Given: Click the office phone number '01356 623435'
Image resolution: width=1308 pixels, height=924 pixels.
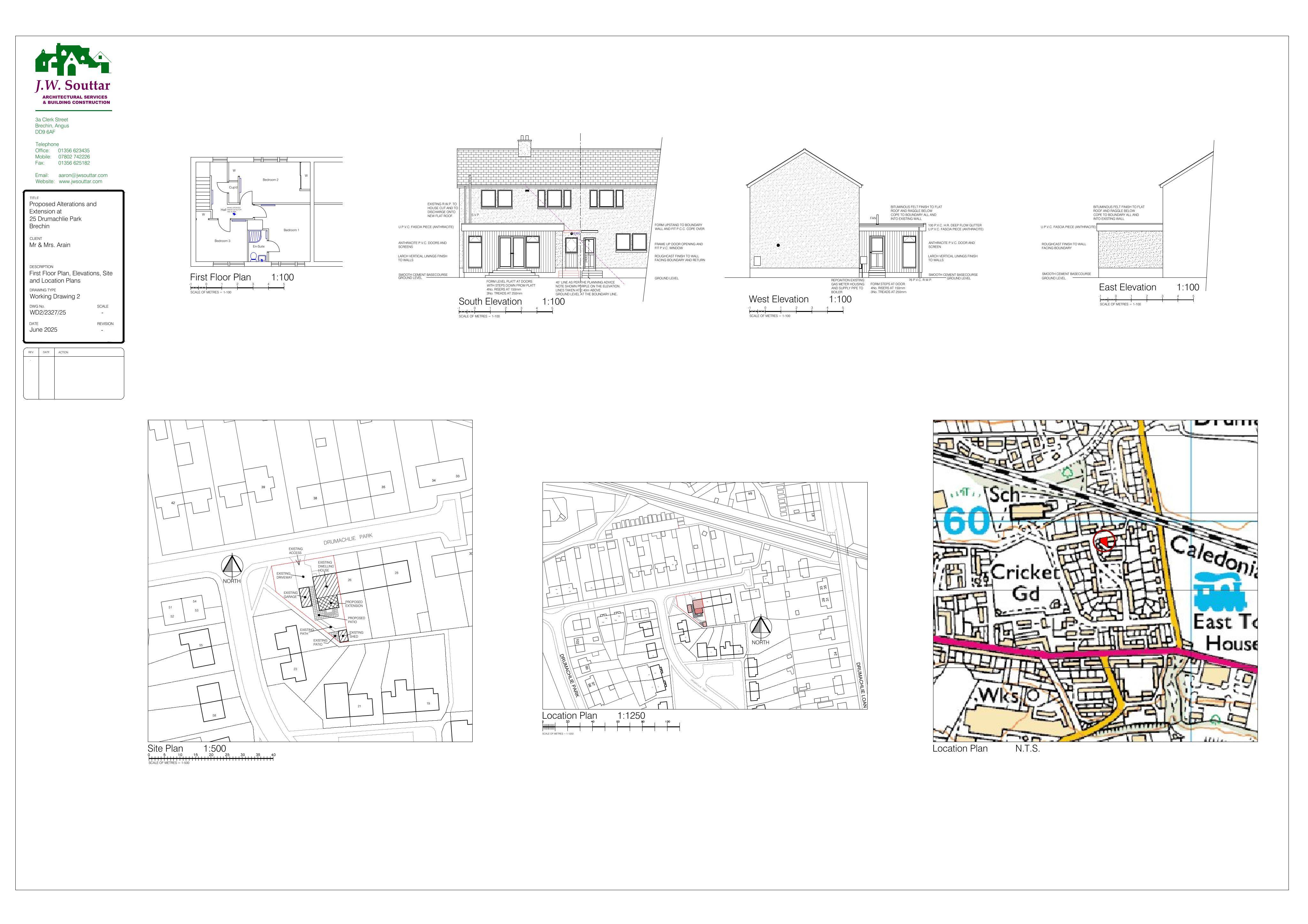Looking at the screenshot, I should (x=73, y=151).
